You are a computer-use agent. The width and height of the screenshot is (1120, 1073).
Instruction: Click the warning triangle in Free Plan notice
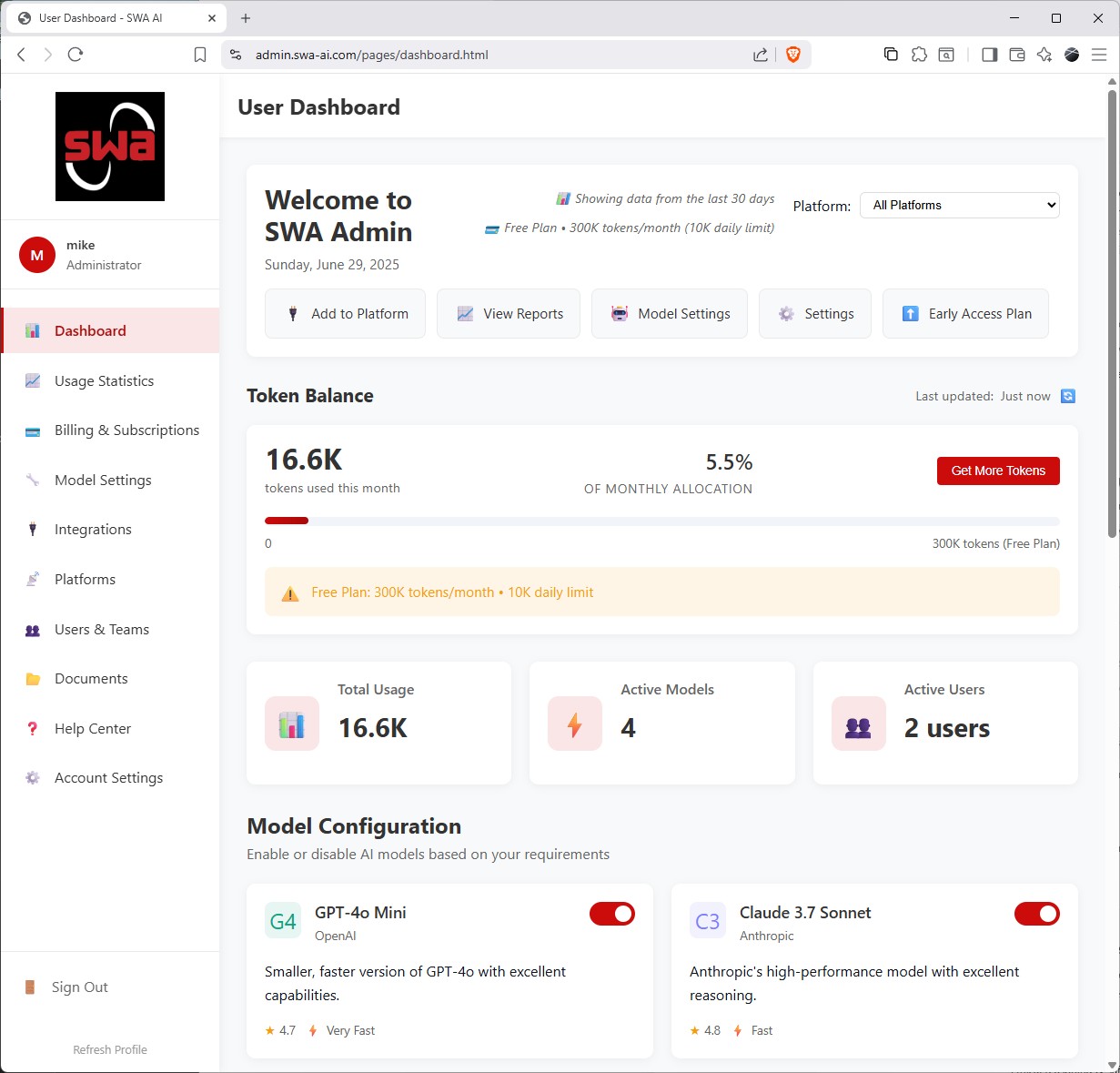click(x=290, y=593)
